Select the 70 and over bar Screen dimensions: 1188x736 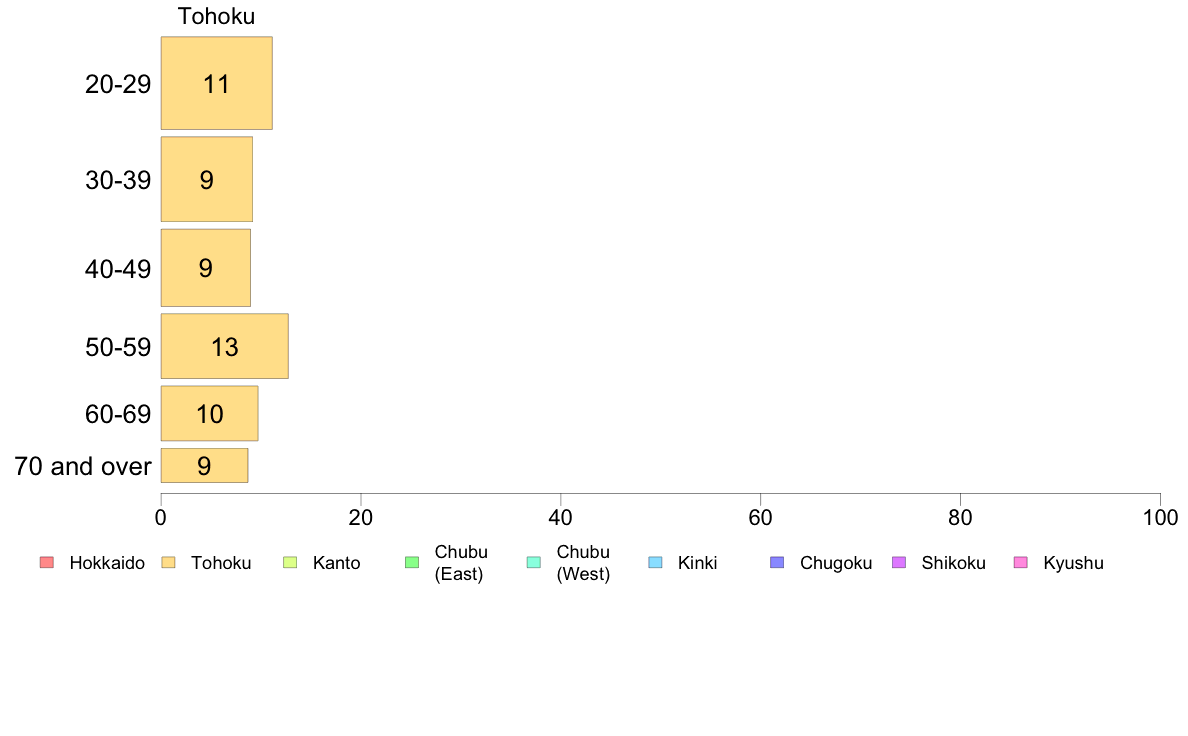205,465
